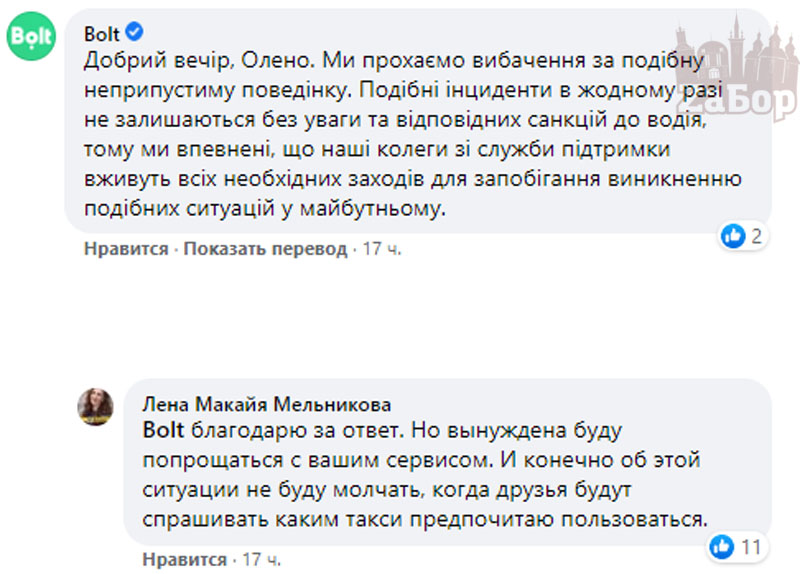Click Лена Макайя Мельникова's profile photo
Viewport: 800px width, 574px height.
pos(96,407)
